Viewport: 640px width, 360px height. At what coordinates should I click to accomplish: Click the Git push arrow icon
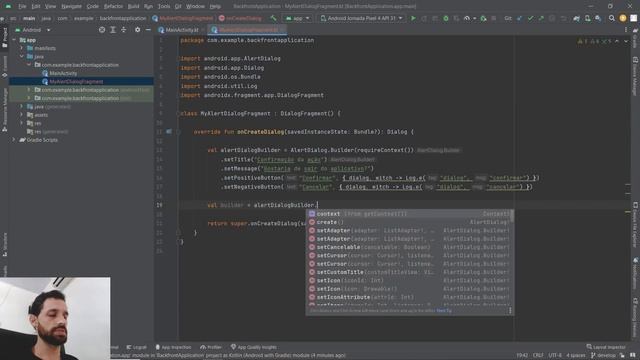point(541,18)
